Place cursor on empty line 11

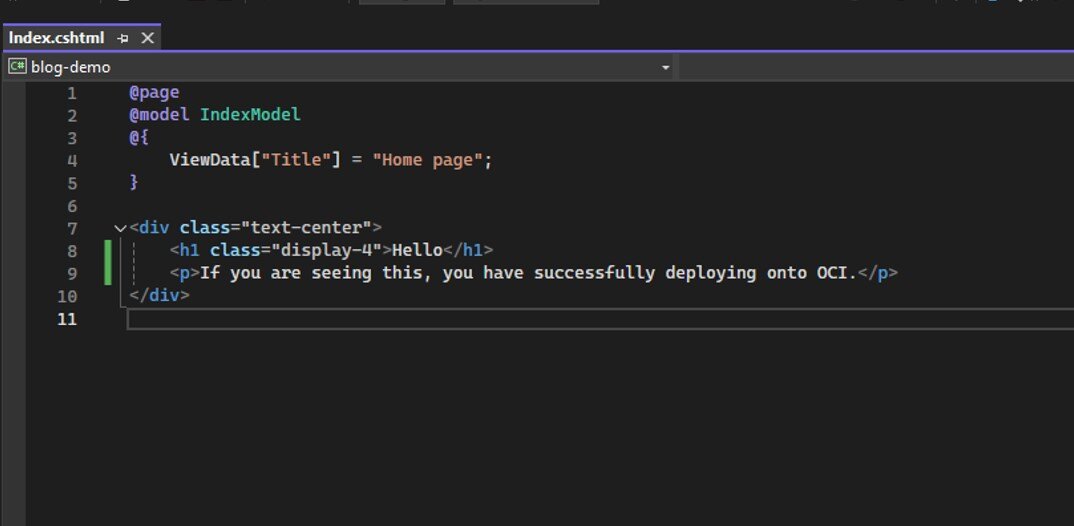click(600, 319)
